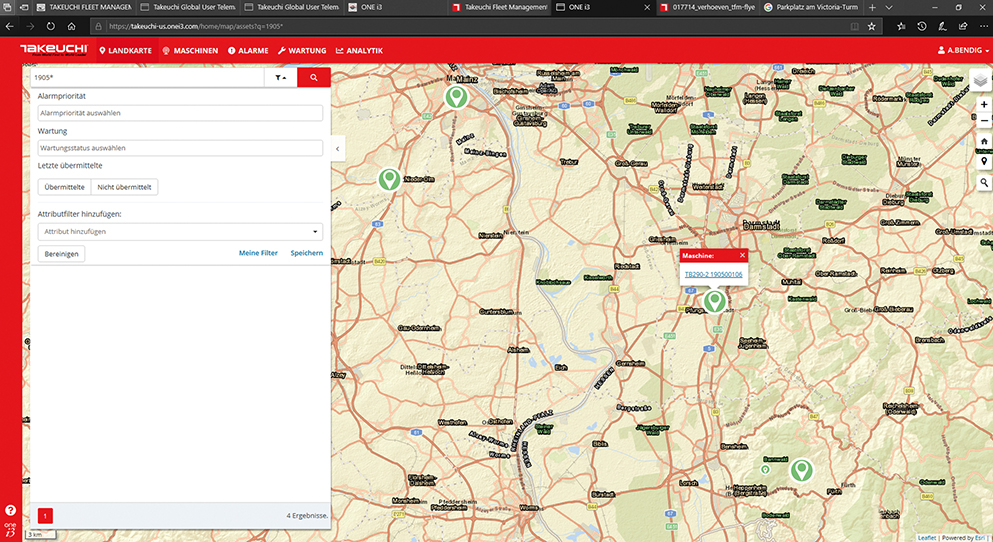The image size is (993, 542).
Task: Toggle the Übermittelte filter
Action: (x=64, y=187)
